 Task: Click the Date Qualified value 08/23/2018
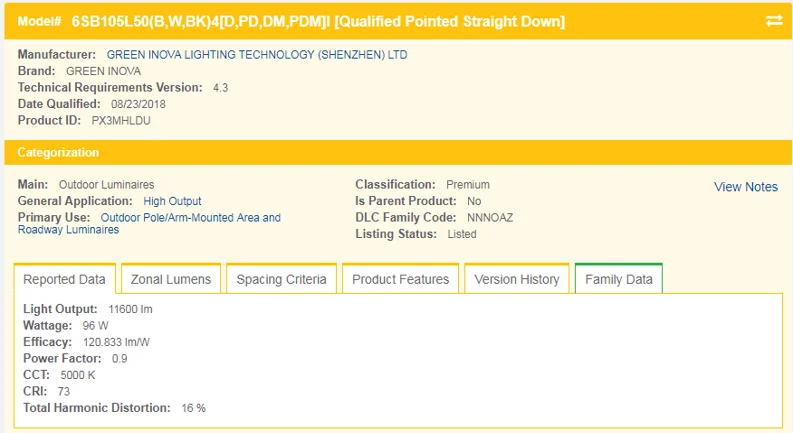click(139, 104)
